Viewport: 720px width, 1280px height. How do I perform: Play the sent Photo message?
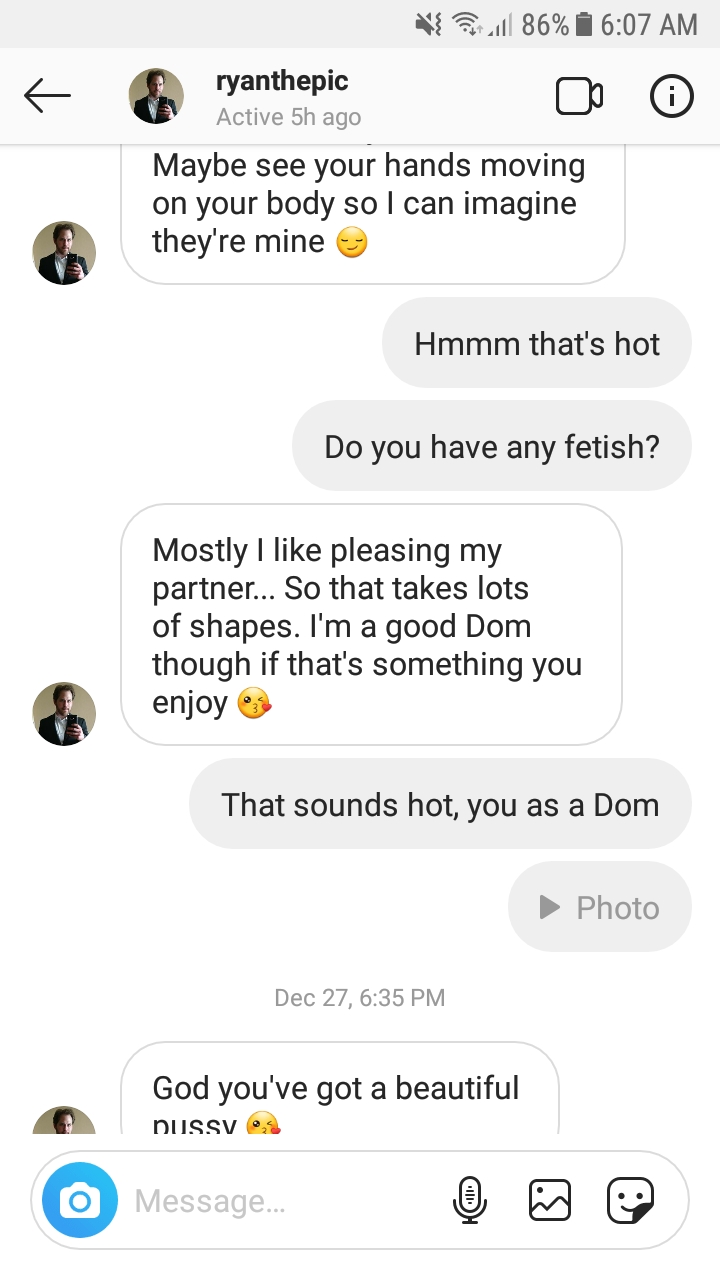[600, 907]
